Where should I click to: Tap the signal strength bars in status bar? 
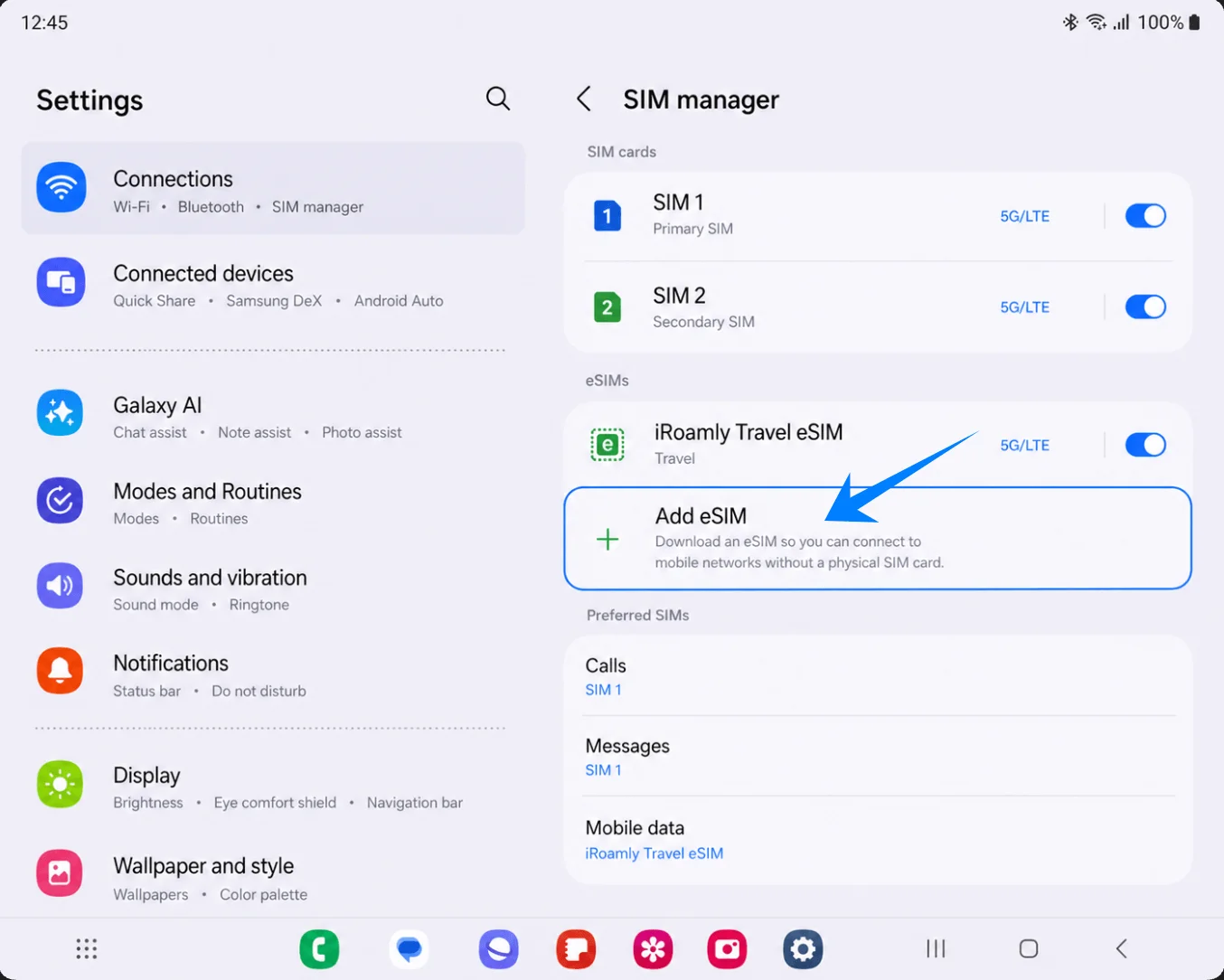point(1121,23)
